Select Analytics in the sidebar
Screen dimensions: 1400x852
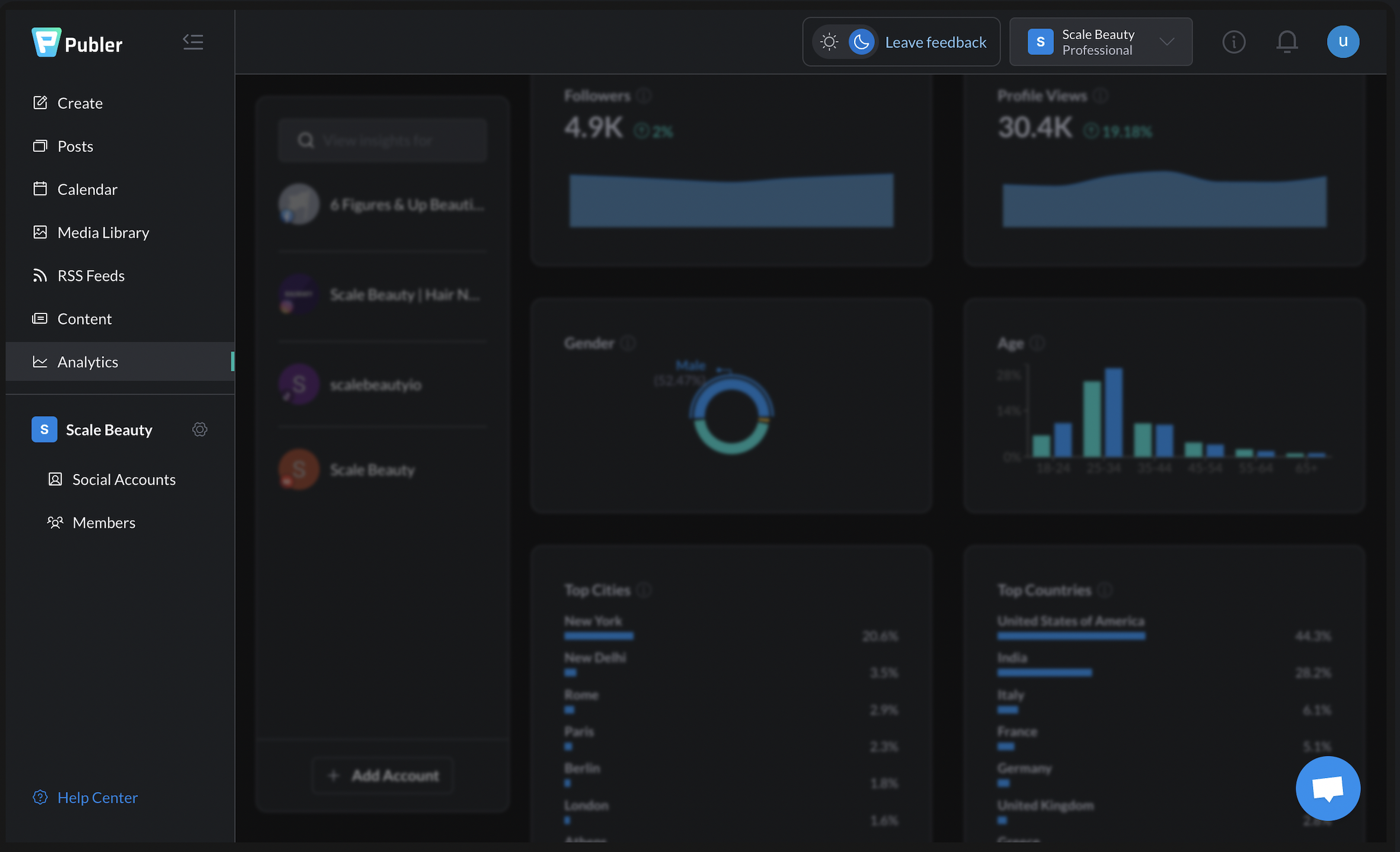point(120,361)
